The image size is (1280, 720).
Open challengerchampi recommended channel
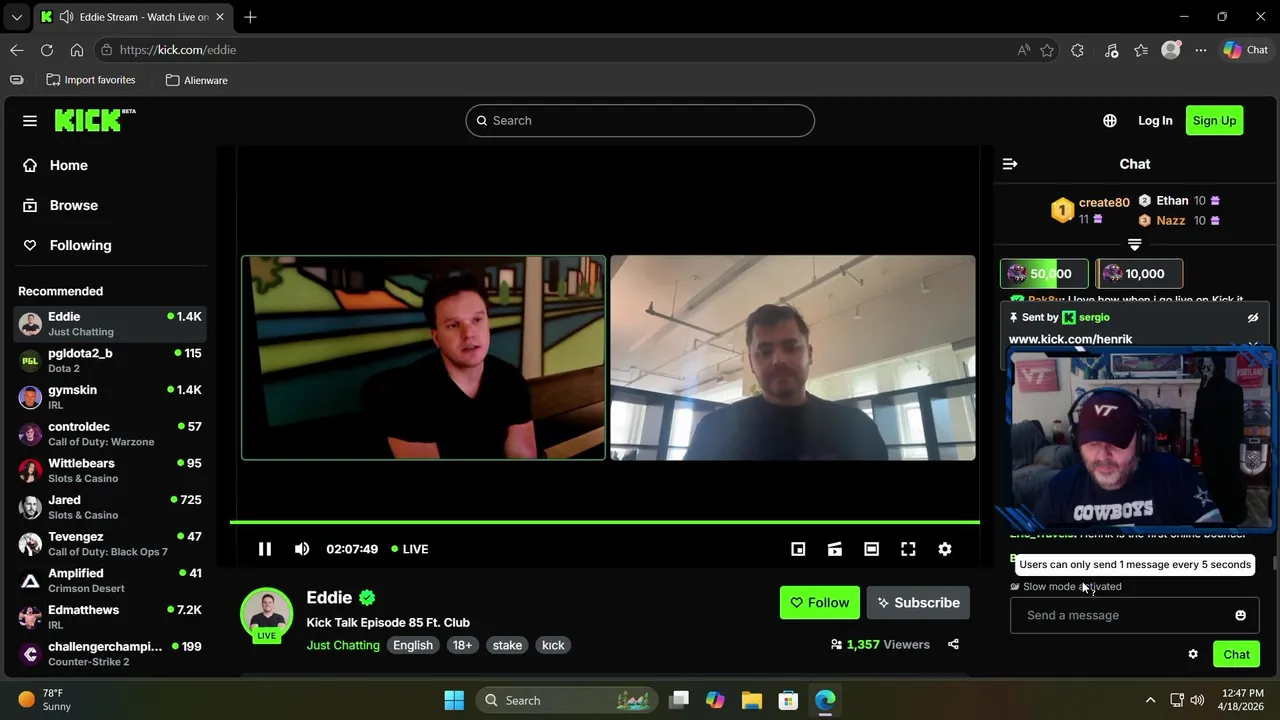click(110, 654)
